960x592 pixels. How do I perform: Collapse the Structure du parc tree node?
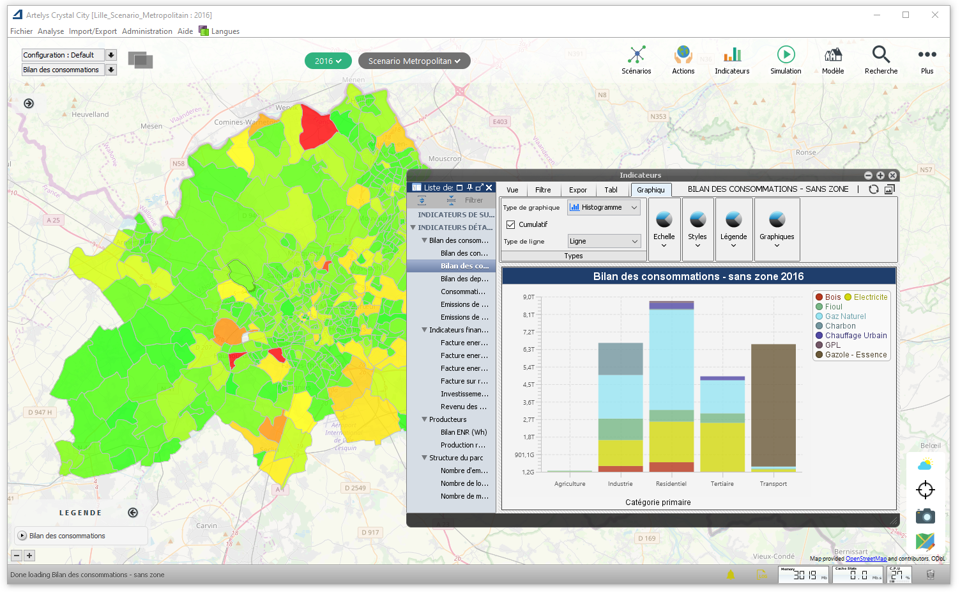pyautogui.click(x=424, y=458)
